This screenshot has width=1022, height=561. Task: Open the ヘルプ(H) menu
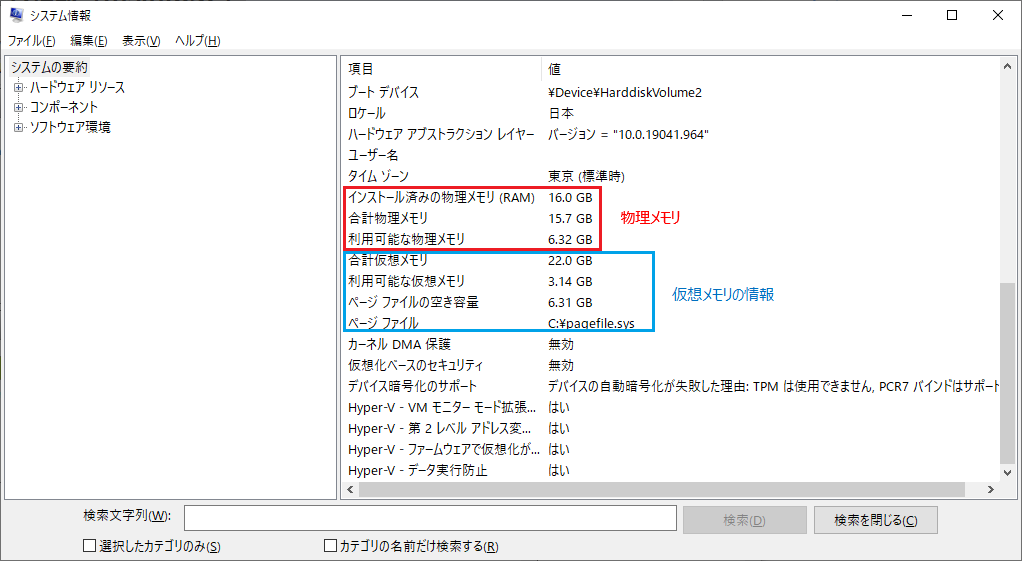pyautogui.click(x=197, y=41)
